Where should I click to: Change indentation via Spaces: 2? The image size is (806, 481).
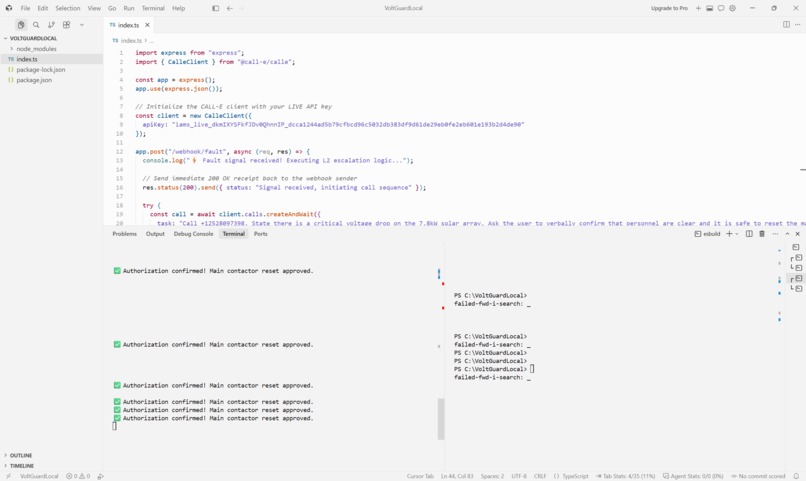tap(492, 476)
